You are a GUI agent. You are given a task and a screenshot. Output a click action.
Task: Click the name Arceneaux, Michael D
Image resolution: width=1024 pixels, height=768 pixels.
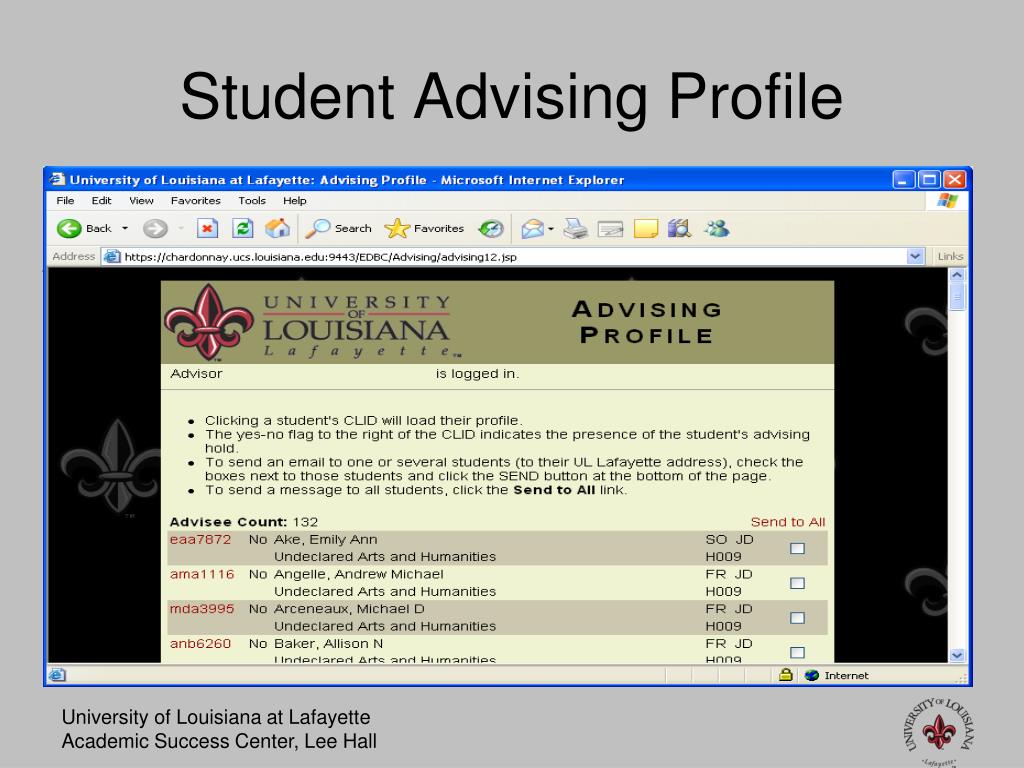pyautogui.click(x=349, y=609)
